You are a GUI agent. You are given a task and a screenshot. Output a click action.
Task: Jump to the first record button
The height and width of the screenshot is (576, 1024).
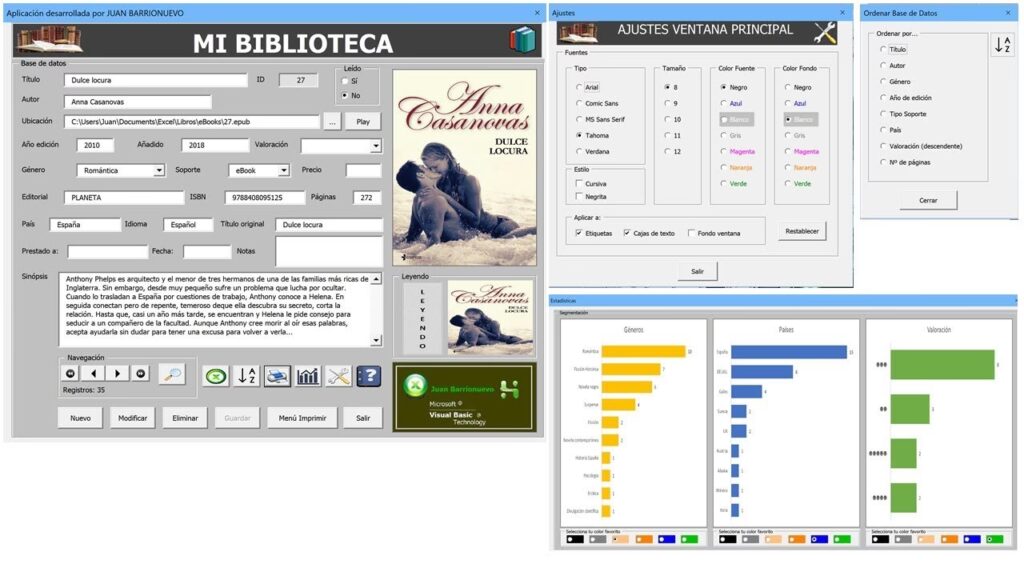70,374
